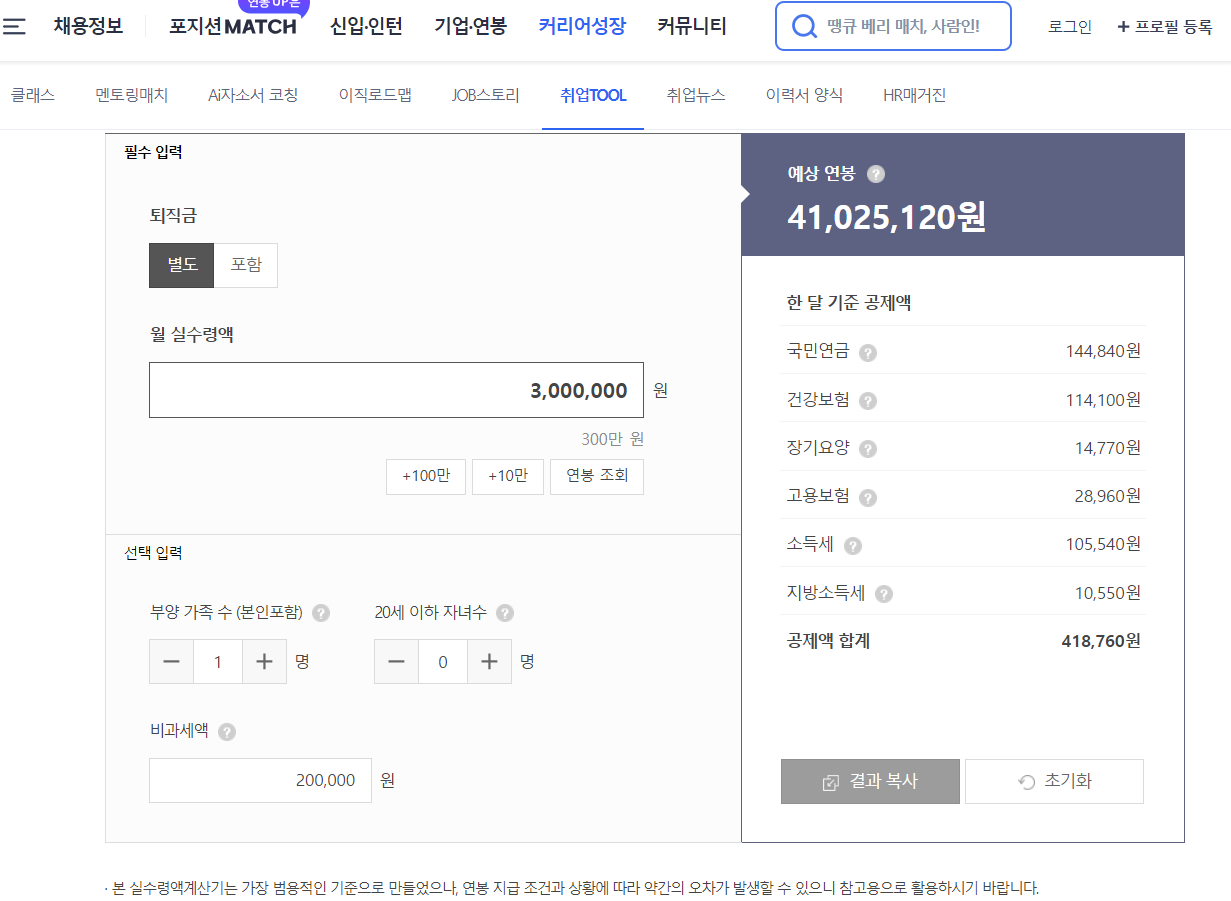Select 포함 for 퇴직금
This screenshot has width=1231, height=901.
click(x=245, y=265)
